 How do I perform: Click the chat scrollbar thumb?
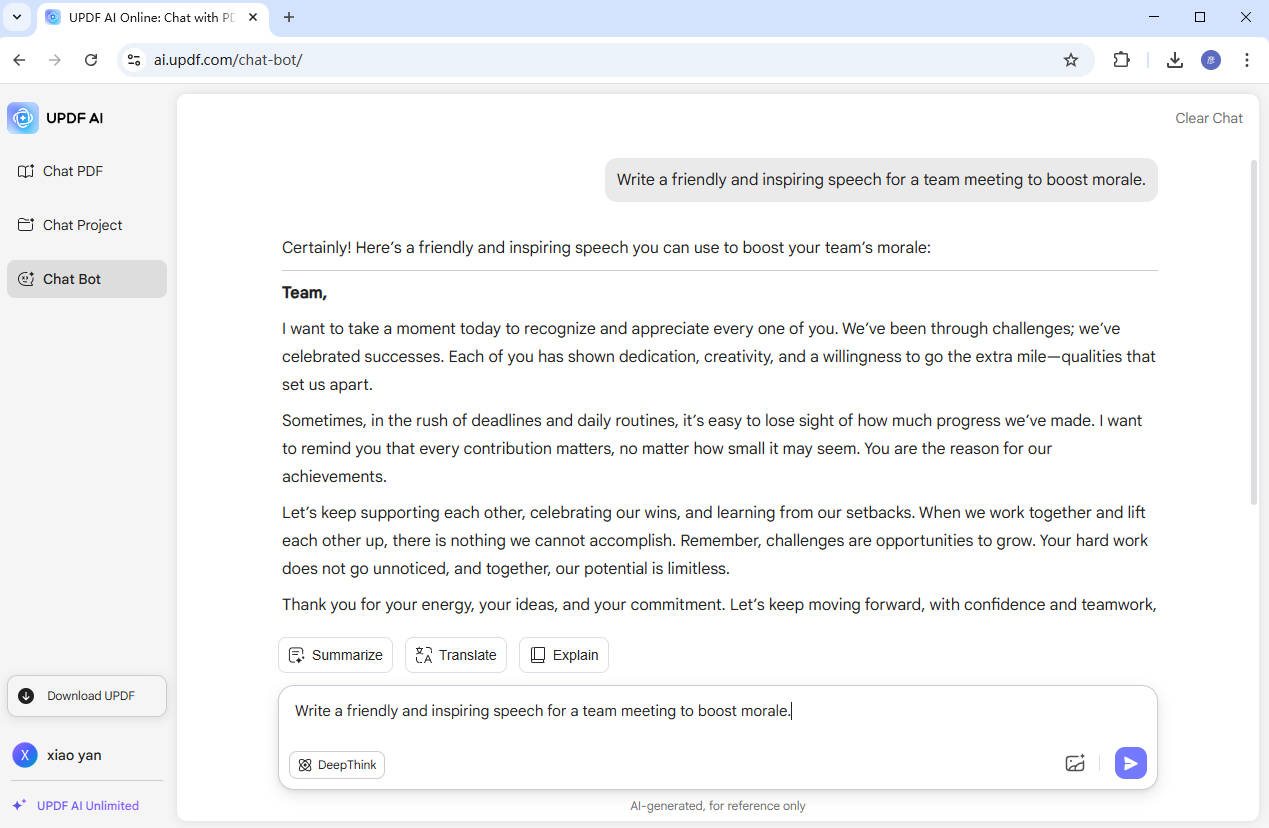coord(1254,330)
